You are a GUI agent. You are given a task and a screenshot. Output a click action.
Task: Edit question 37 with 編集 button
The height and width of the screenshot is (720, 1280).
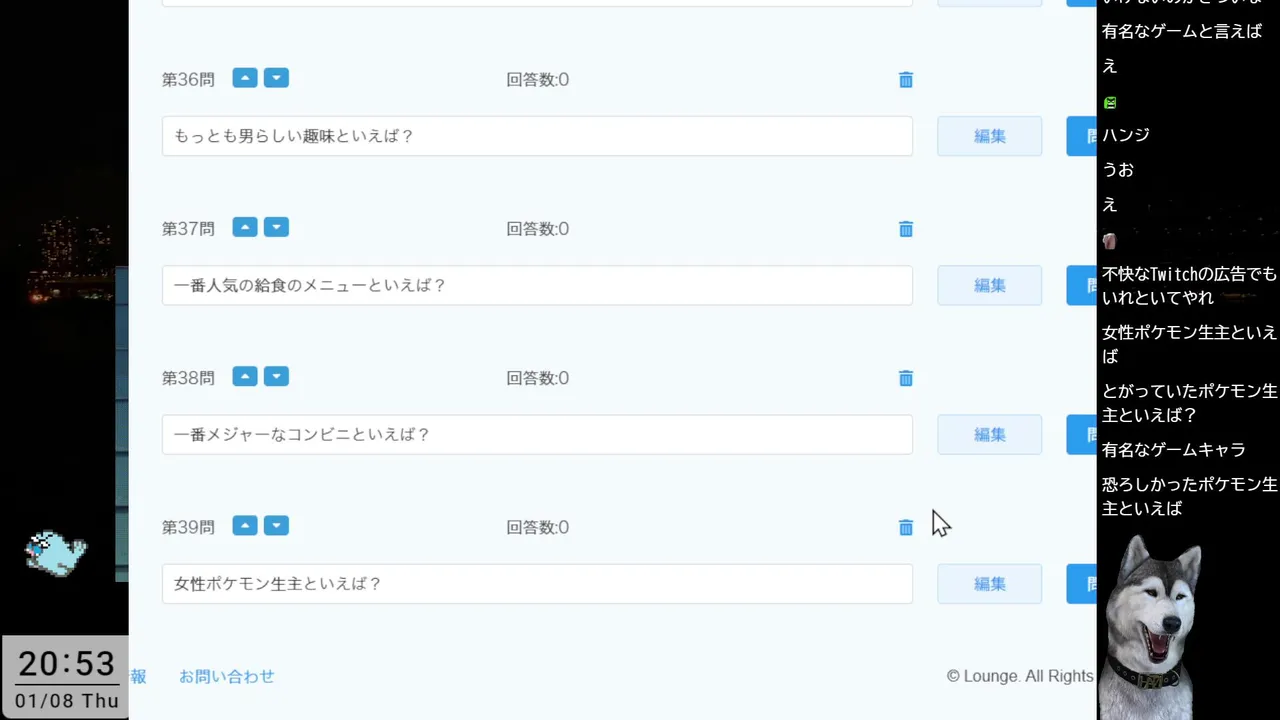point(989,285)
